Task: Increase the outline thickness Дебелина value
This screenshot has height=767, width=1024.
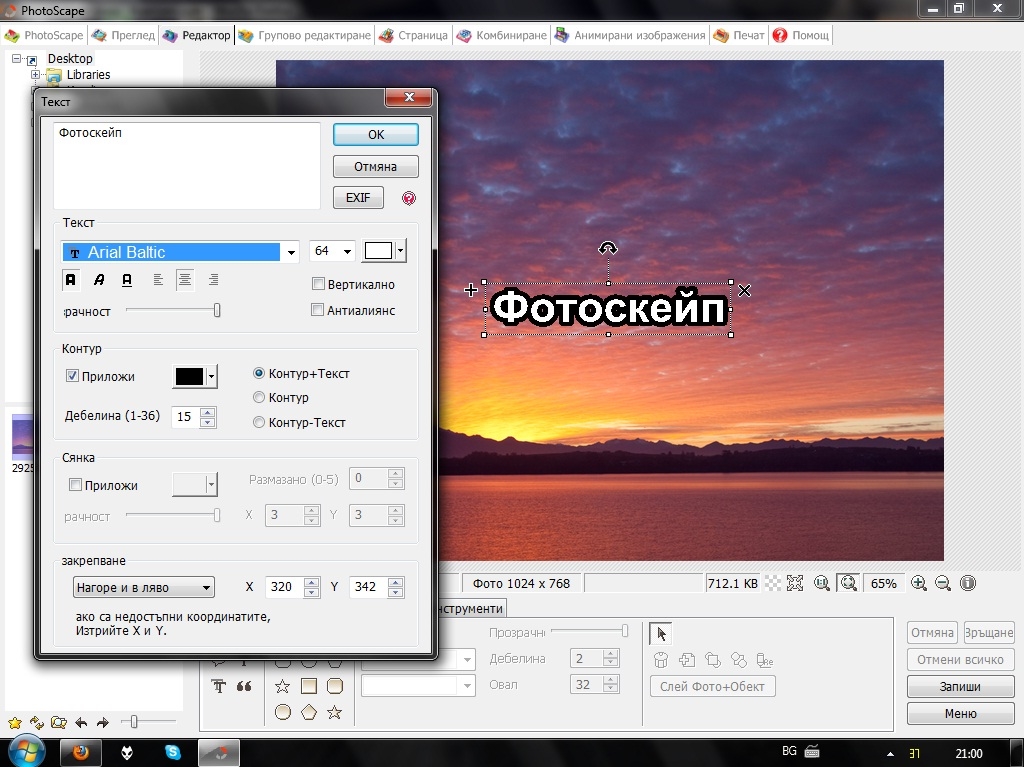Action: [208, 412]
